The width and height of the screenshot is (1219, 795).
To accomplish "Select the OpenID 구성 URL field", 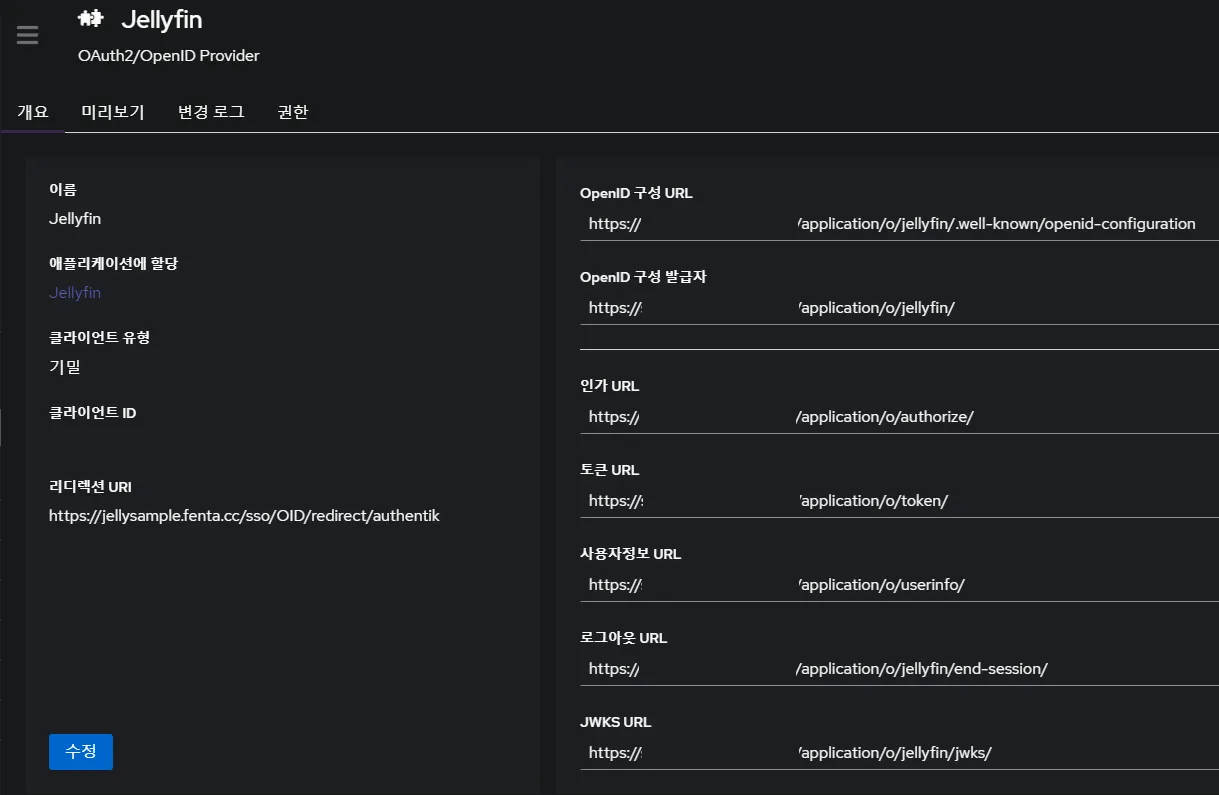I will tap(893, 223).
